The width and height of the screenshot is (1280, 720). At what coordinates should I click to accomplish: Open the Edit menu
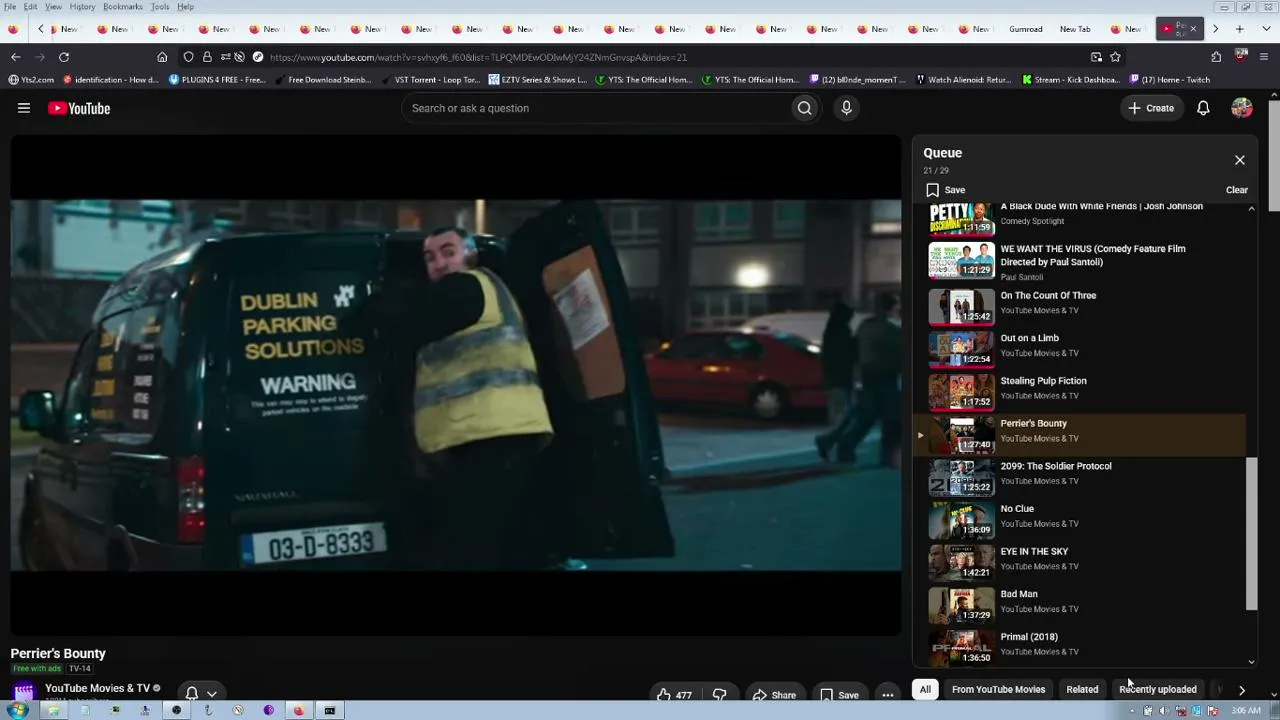[x=30, y=7]
